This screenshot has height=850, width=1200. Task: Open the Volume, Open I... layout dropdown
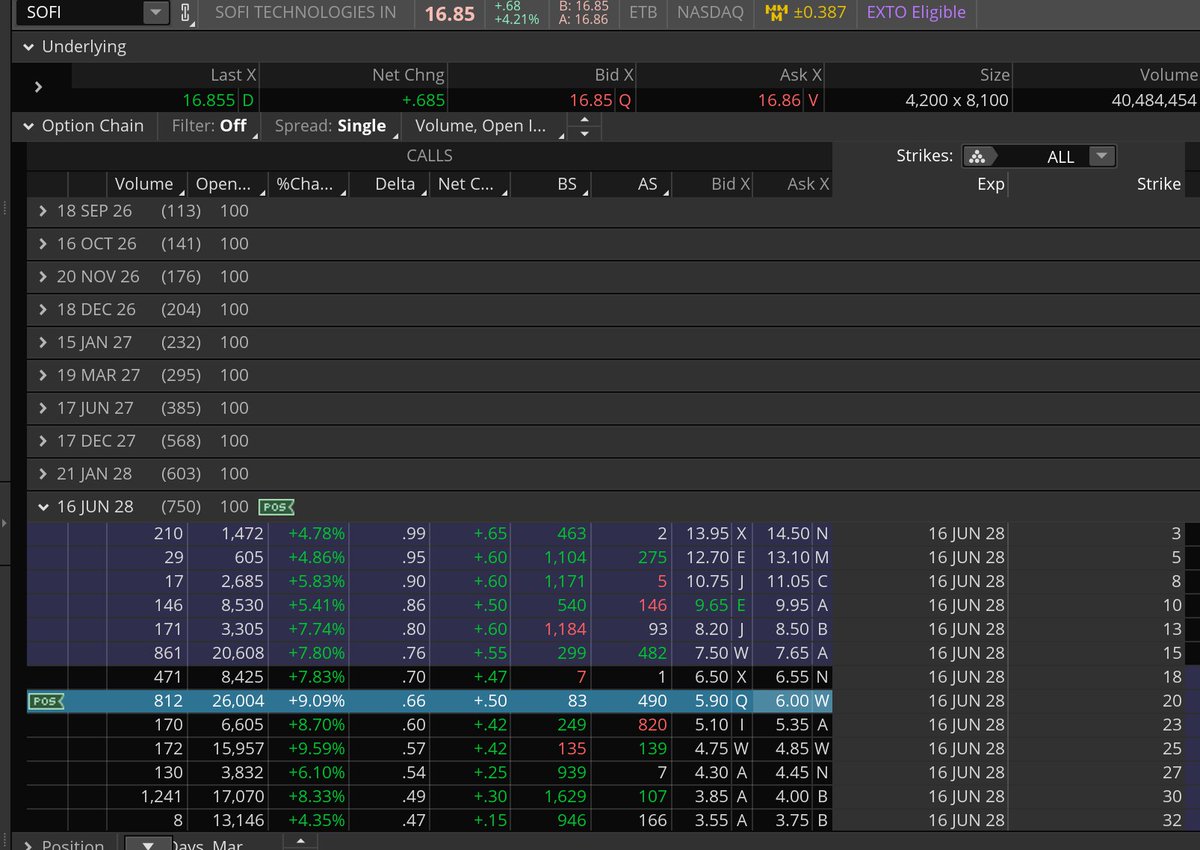[x=483, y=126]
